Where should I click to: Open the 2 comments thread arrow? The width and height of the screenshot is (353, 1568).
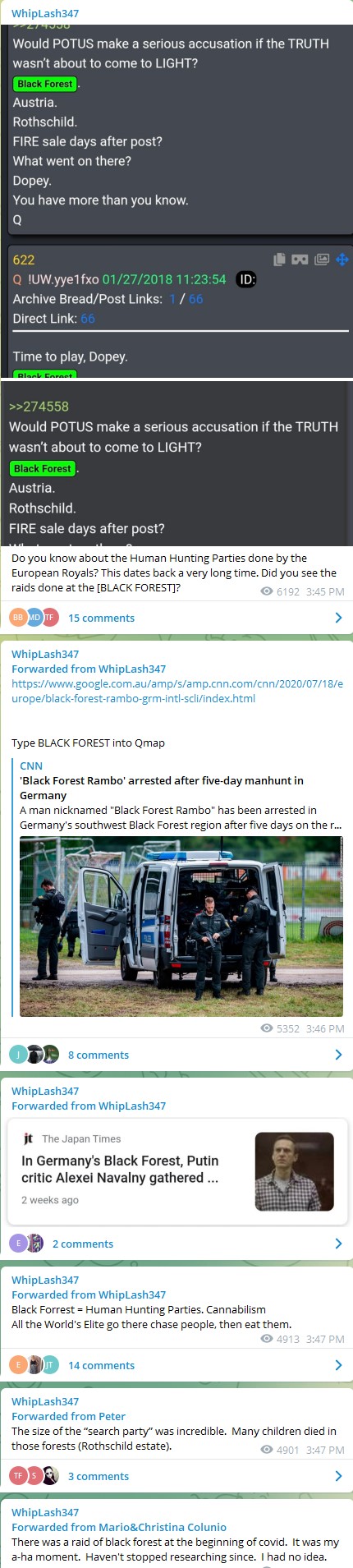338,1244
